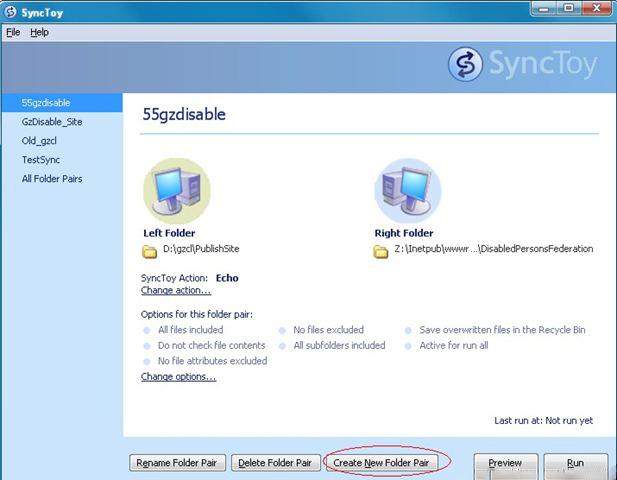Screen dimensions: 617x480
Task: Click the Right Folder label
Action: (x=404, y=233)
